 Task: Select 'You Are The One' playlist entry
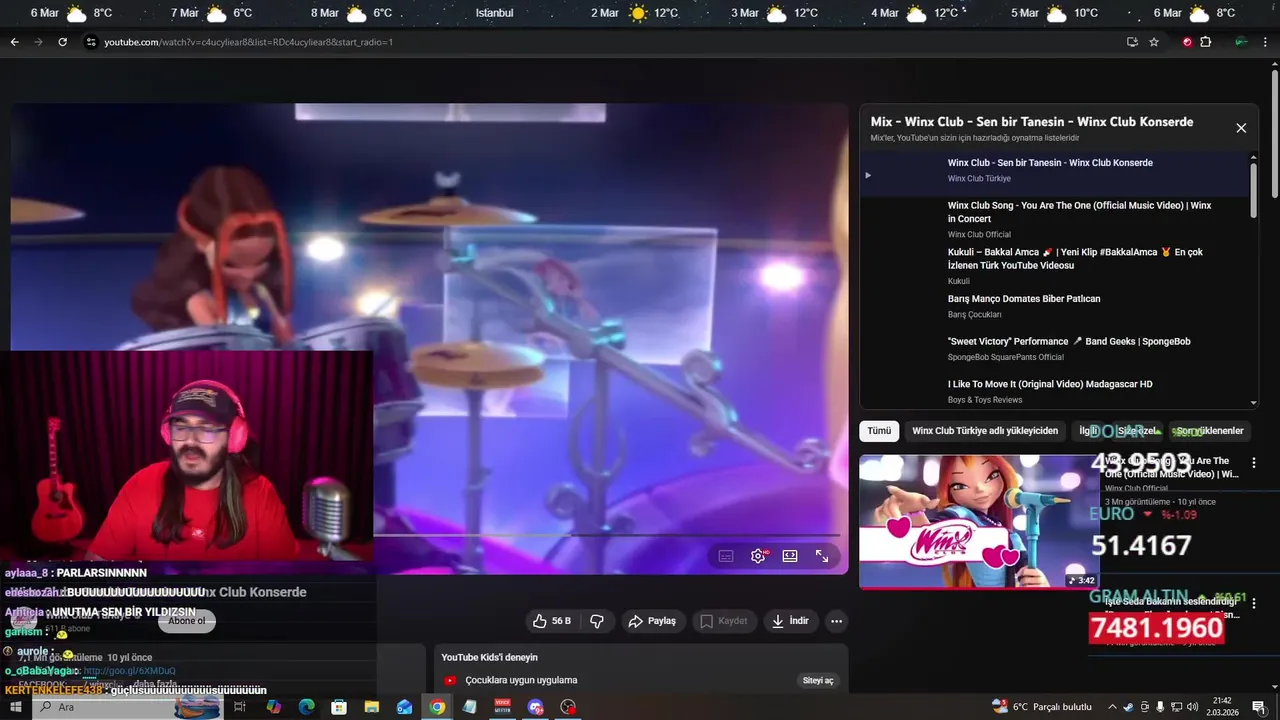coord(1055,219)
